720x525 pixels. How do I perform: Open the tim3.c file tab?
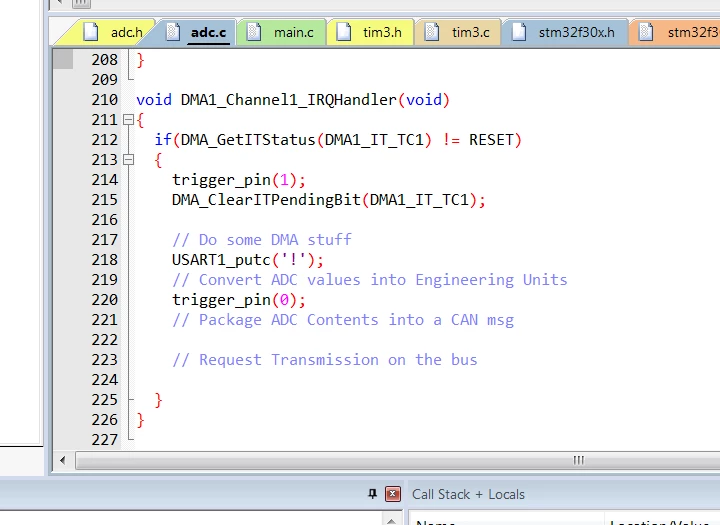(x=457, y=32)
